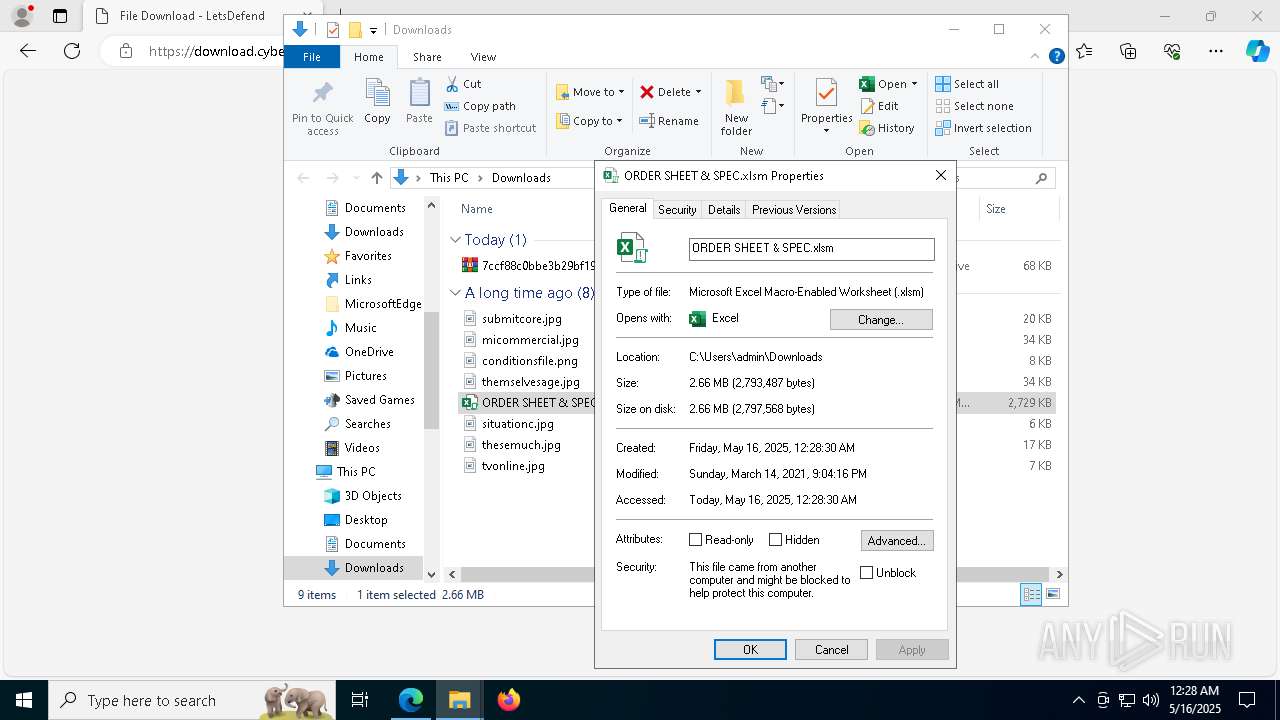Click This PC in address breadcrumb
The height and width of the screenshot is (720, 1280).
point(449,178)
